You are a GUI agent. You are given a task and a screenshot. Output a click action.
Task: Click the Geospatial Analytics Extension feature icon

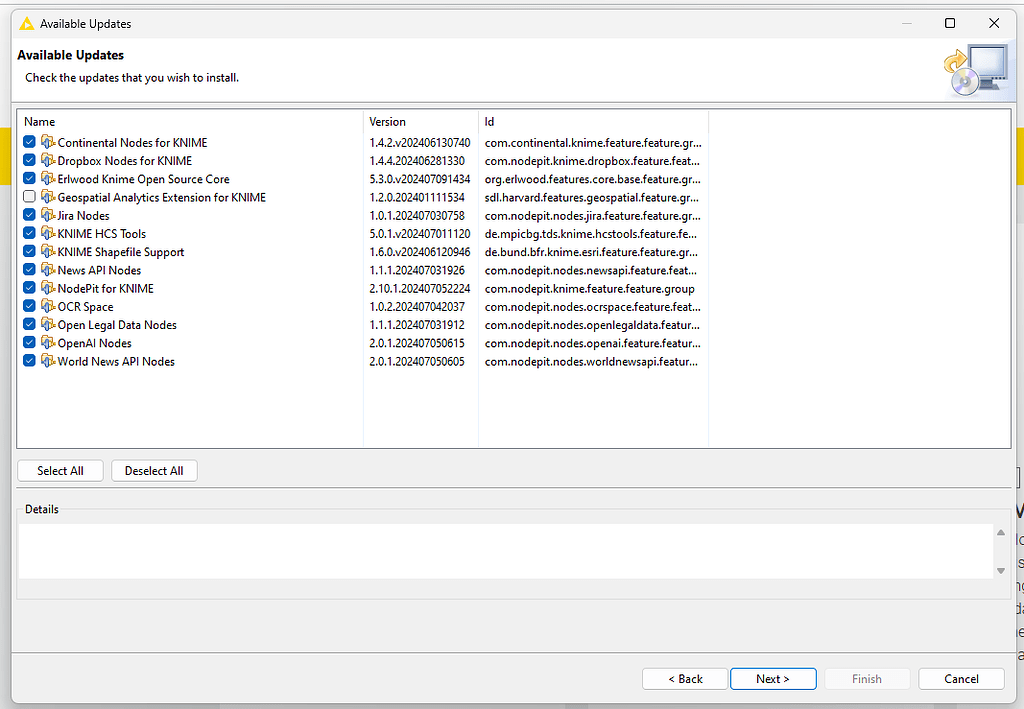pyautogui.click(x=48, y=197)
